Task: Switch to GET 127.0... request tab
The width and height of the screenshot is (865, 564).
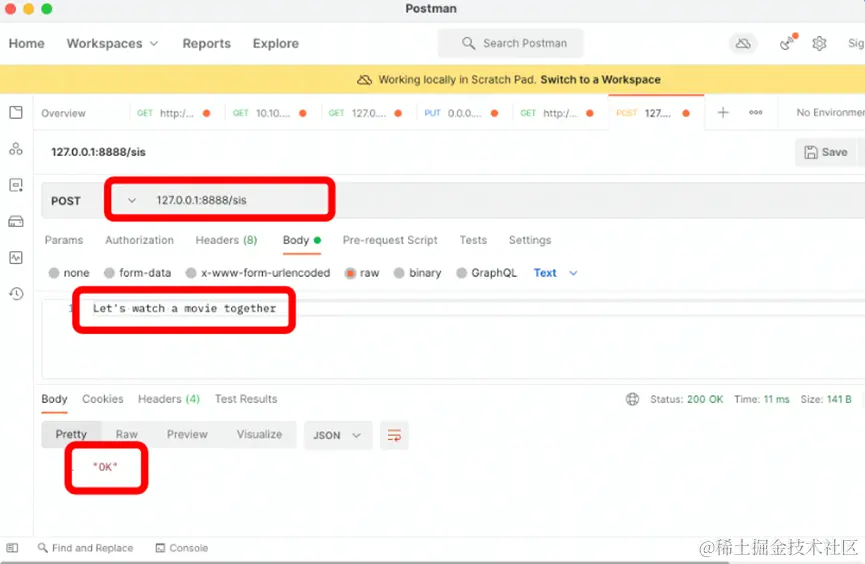Action: click(x=365, y=113)
